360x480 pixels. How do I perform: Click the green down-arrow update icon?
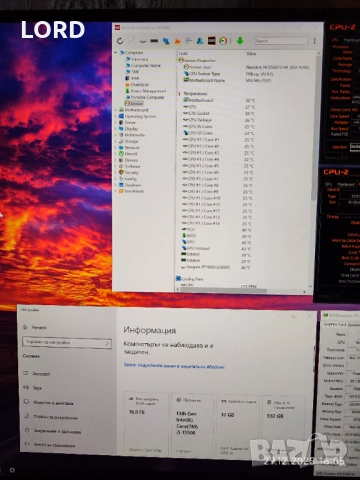tap(240, 41)
